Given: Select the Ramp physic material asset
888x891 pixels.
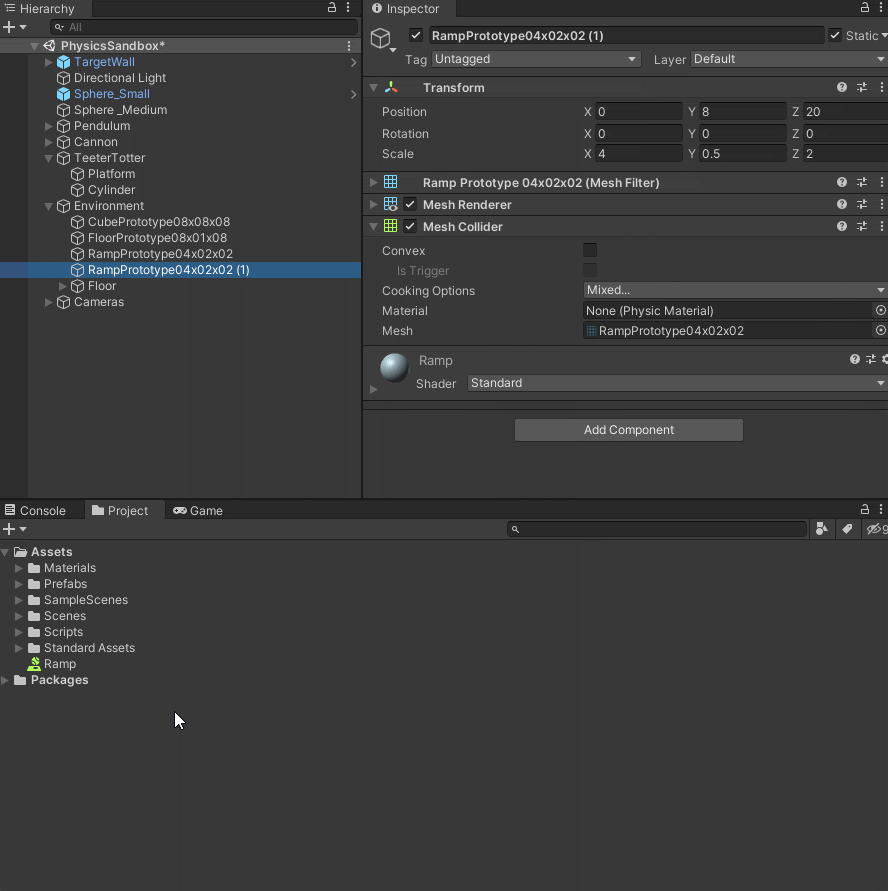Looking at the screenshot, I should [x=59, y=664].
